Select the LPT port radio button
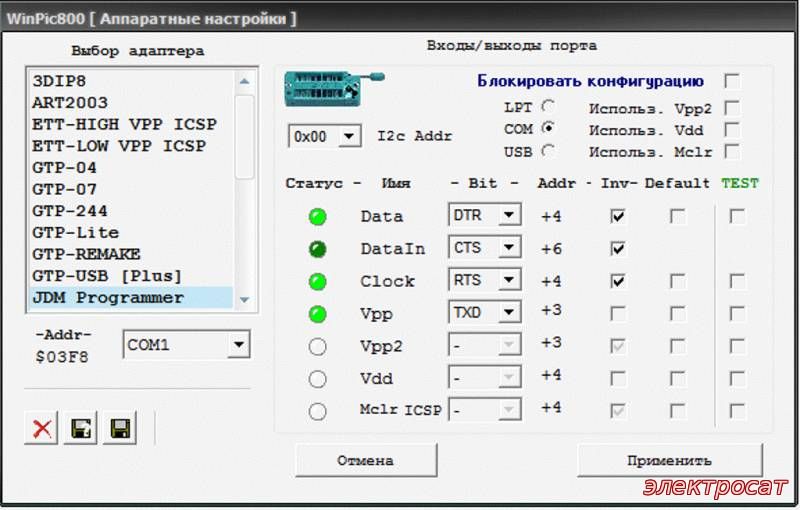800x510 pixels. 548,106
